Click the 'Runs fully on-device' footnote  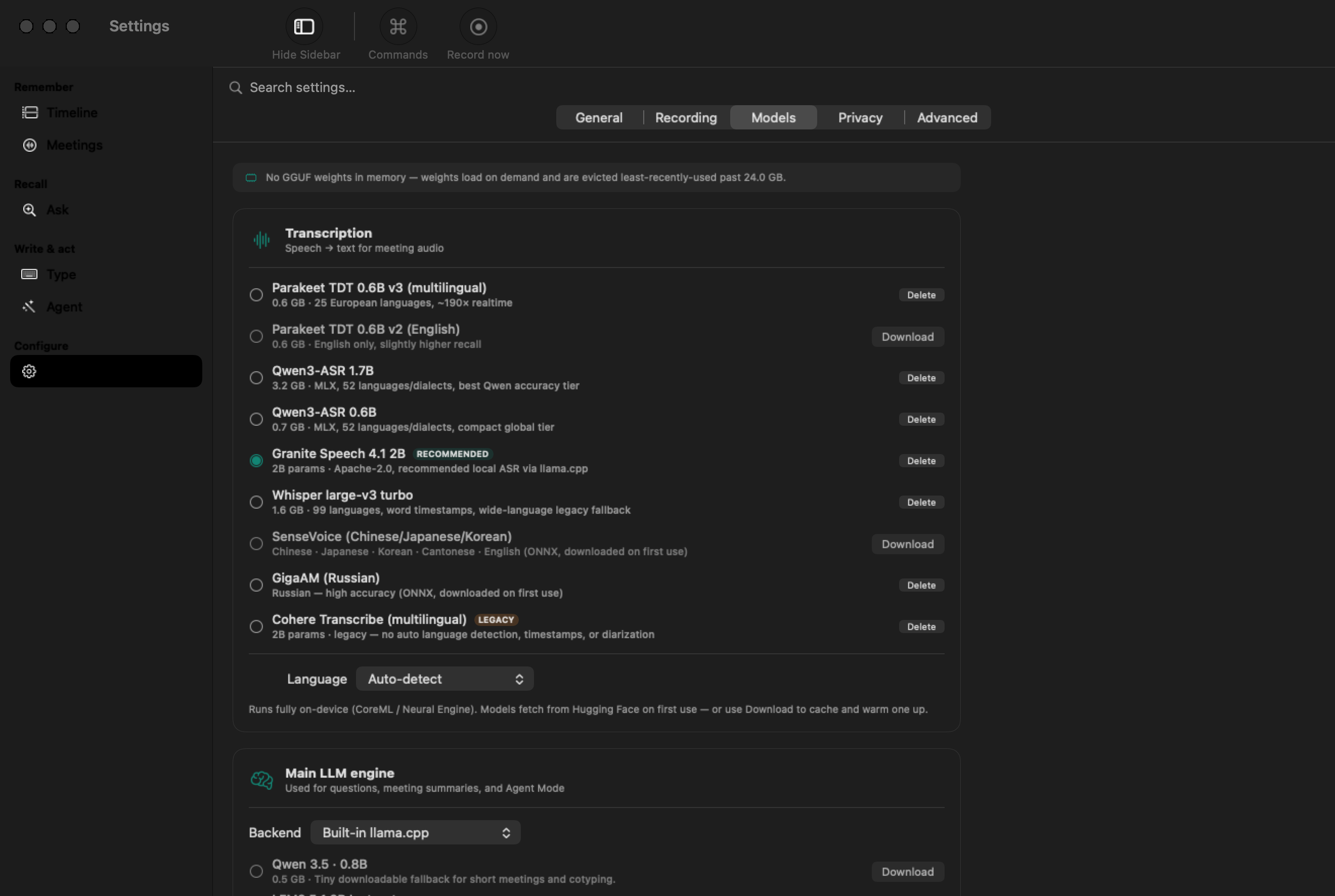tap(588, 709)
